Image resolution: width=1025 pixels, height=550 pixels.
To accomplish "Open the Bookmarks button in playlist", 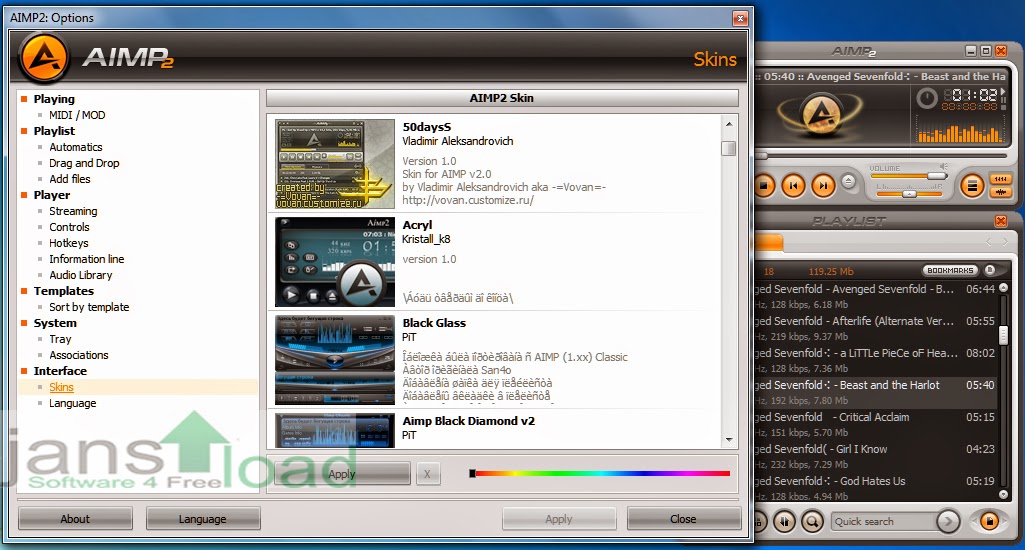I will tap(950, 270).
